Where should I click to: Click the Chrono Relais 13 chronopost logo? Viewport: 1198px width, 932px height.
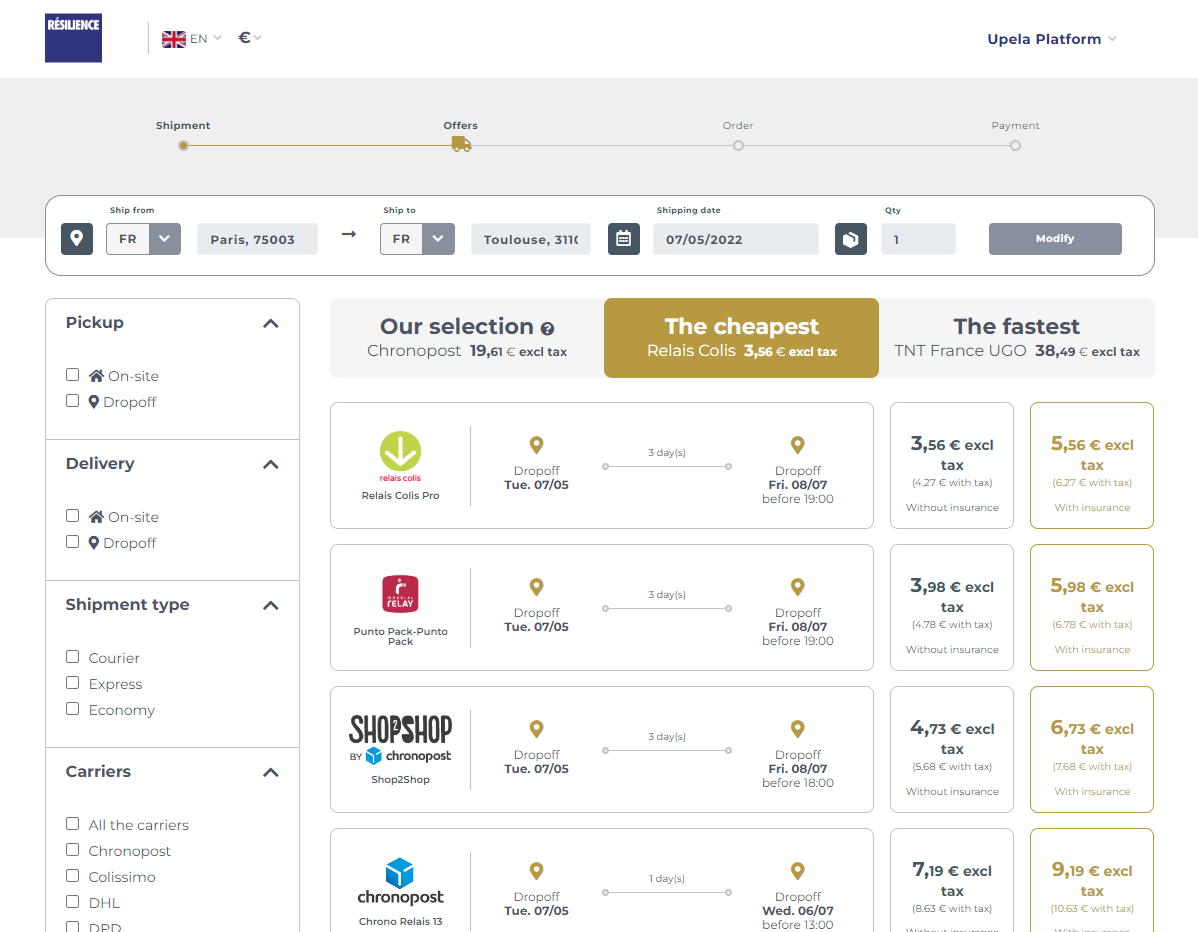click(400, 882)
